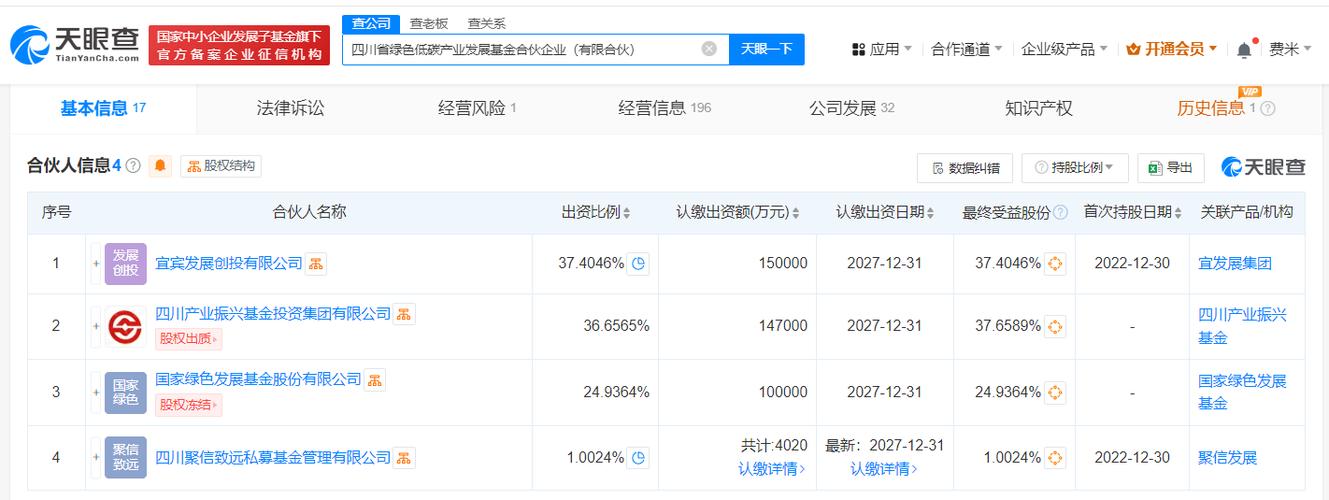1329x500 pixels.
Task: Open the 企业级产品 dropdown
Action: pyautogui.click(x=1064, y=49)
